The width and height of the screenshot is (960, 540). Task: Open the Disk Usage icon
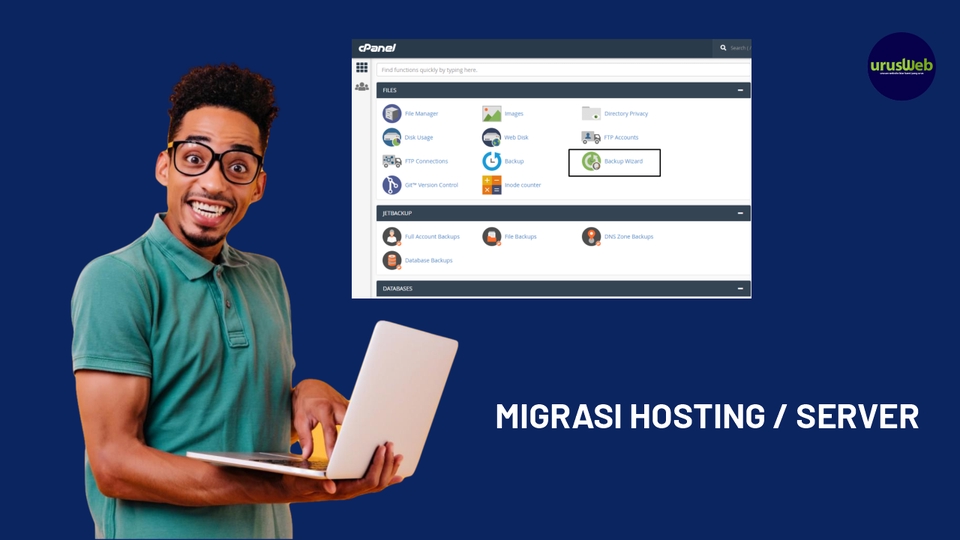(392, 137)
